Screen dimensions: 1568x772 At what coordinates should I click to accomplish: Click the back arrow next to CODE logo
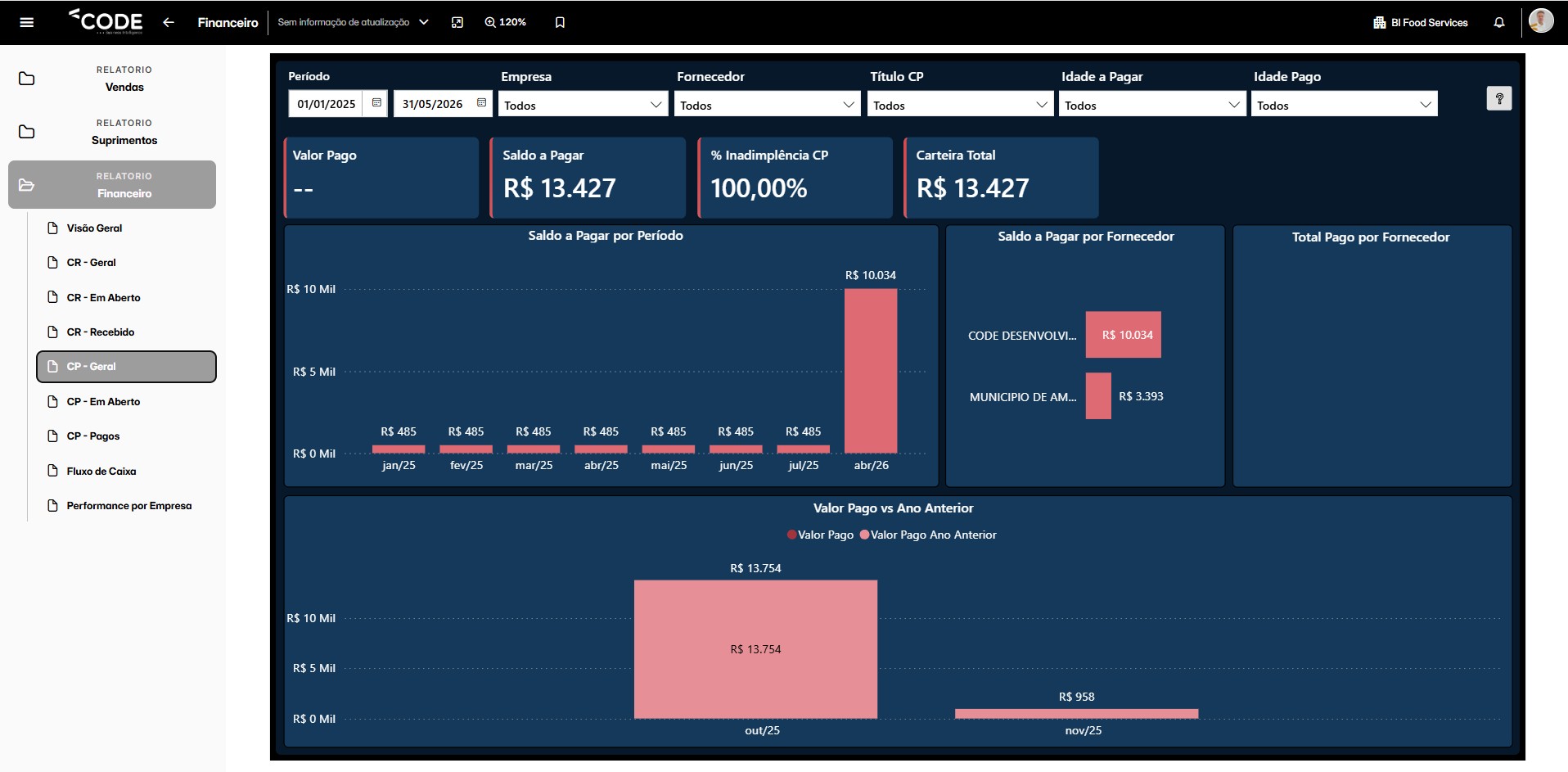tap(169, 22)
